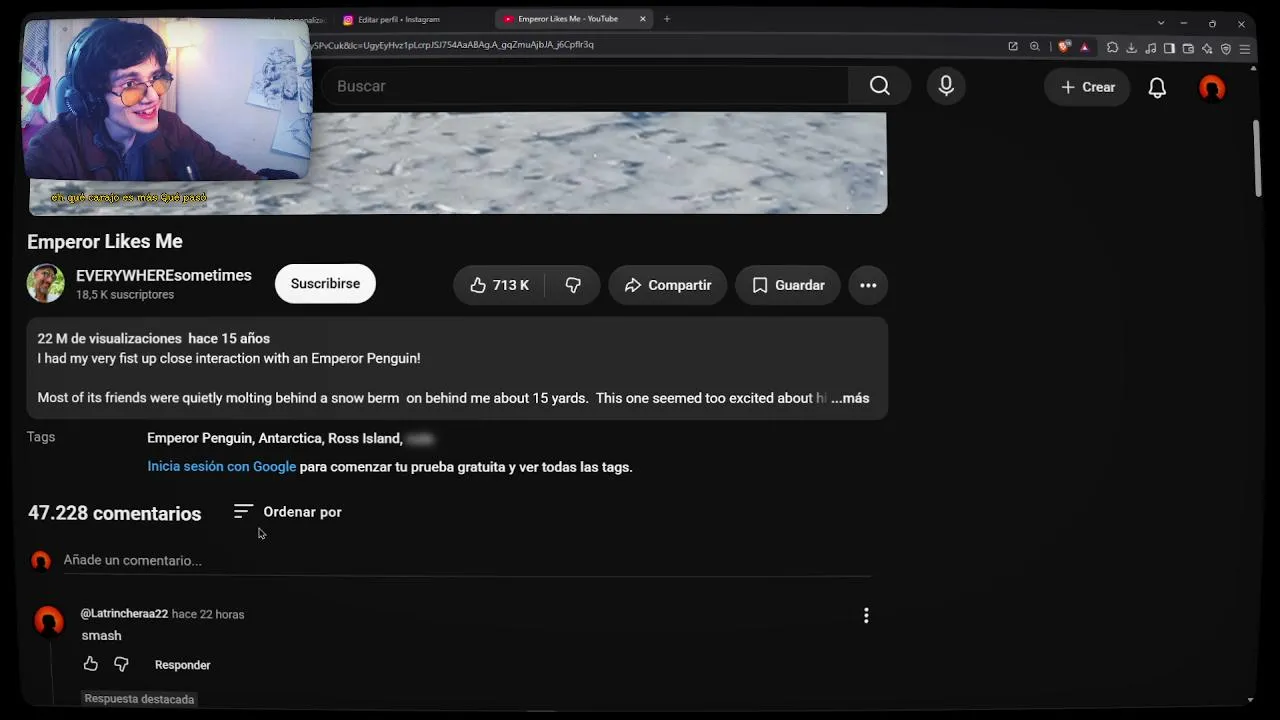Open the browser hamburger main menu
The image size is (1280, 720).
[1245, 48]
